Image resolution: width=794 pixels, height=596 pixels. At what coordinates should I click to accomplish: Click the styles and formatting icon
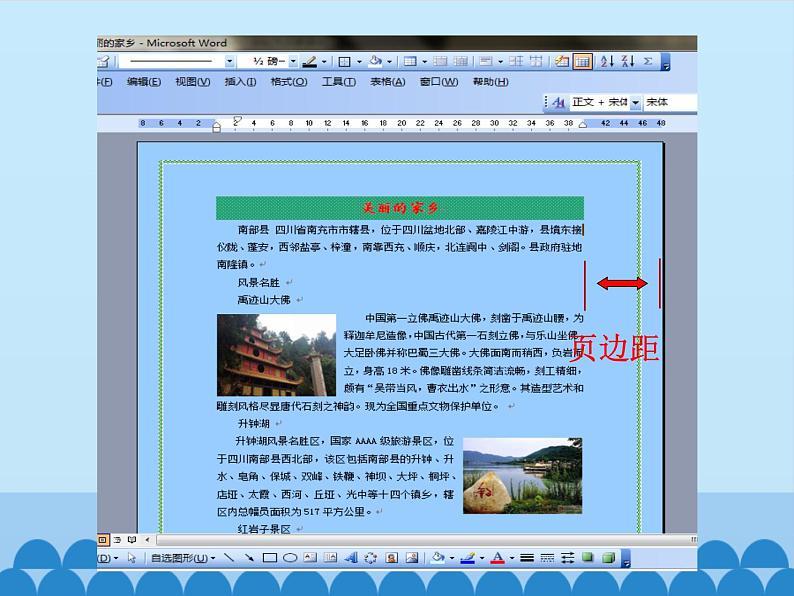pyautogui.click(x=559, y=102)
